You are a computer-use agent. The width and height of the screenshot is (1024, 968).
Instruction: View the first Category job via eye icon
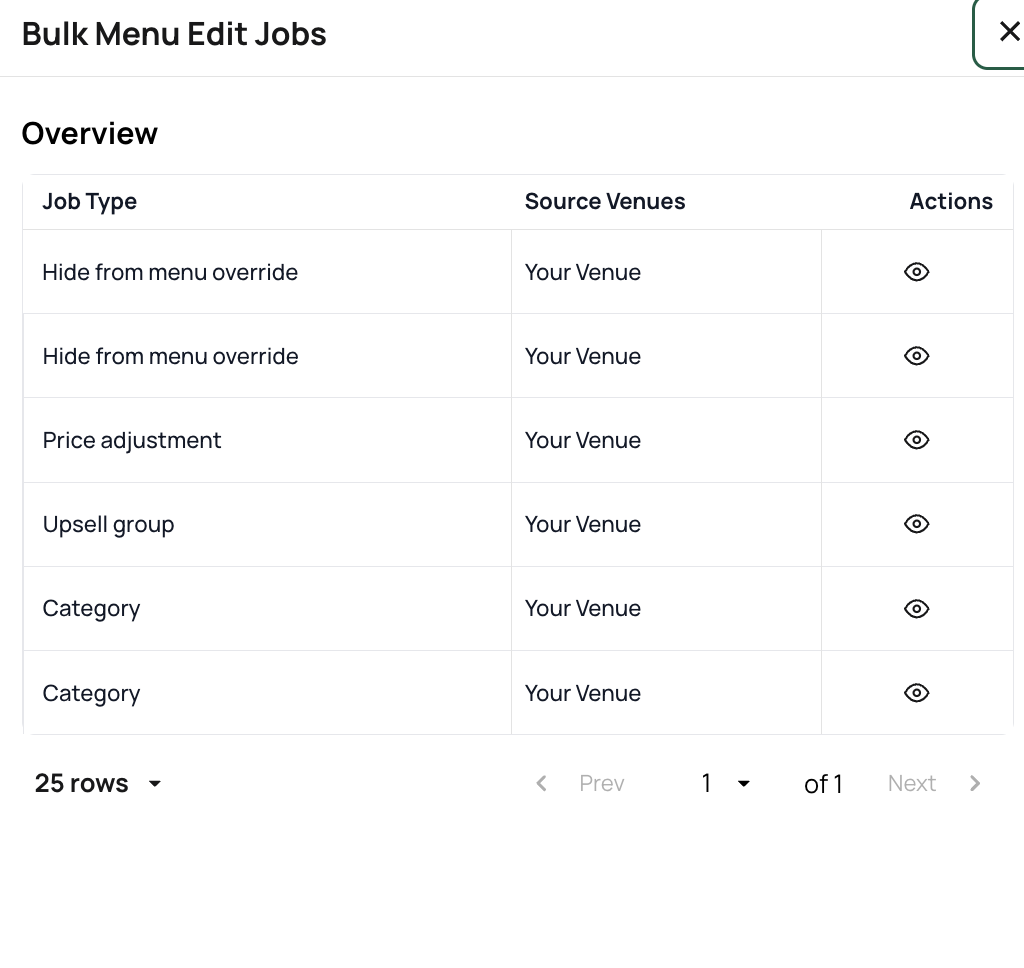coord(916,609)
